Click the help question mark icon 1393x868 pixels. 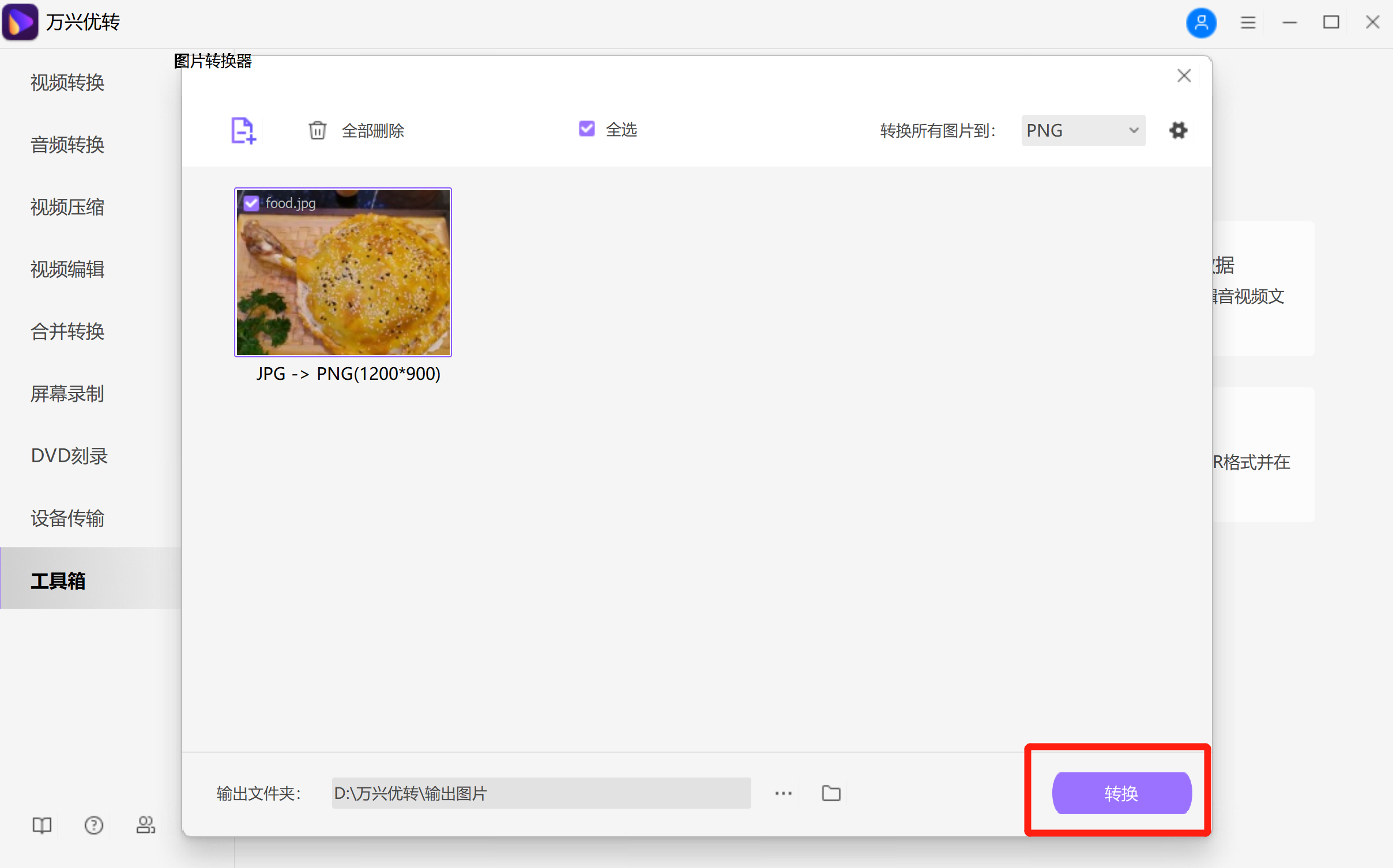point(93,825)
